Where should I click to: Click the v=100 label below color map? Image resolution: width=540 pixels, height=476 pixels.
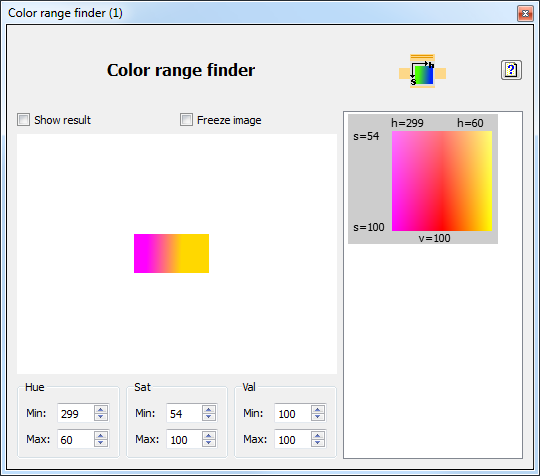tap(434, 238)
